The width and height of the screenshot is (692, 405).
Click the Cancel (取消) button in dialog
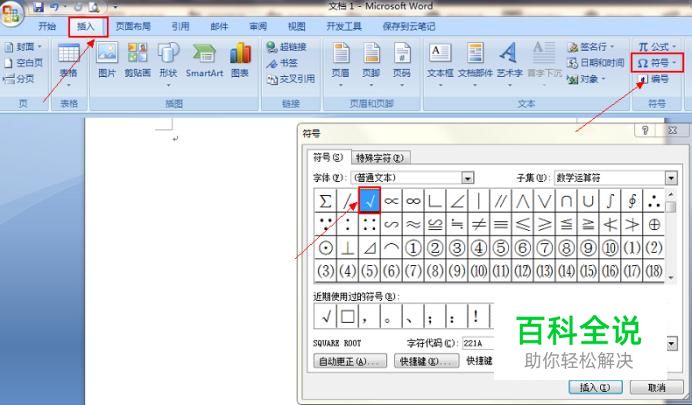pos(656,387)
